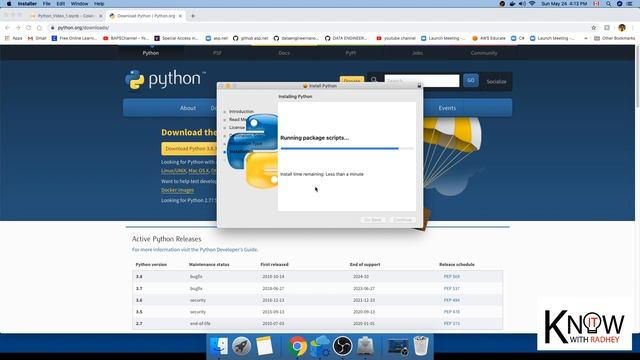The width and height of the screenshot is (640, 360).
Task: Open the Events menu on python.org
Action: 447,108
